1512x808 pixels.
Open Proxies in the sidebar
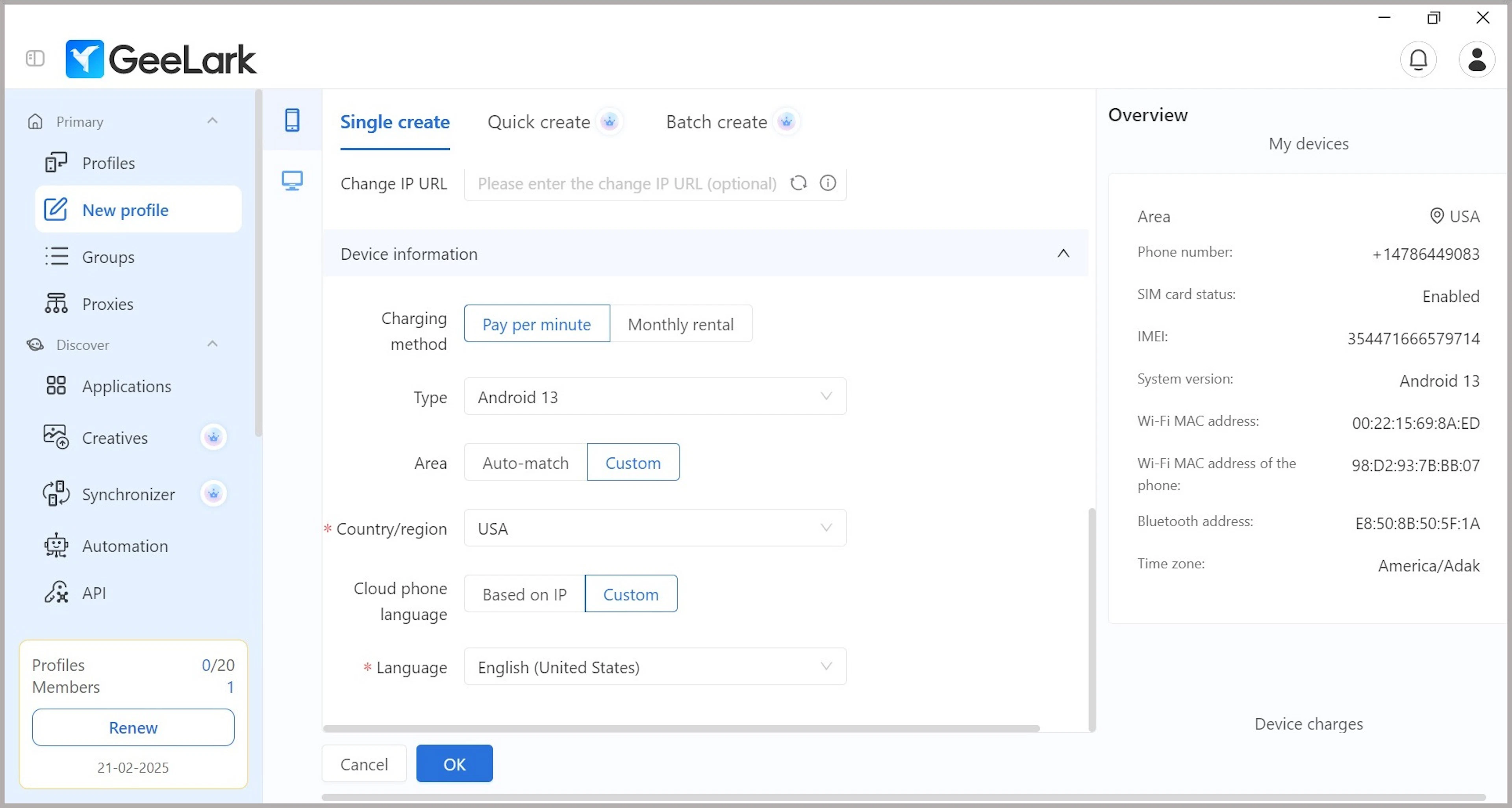tap(139, 304)
